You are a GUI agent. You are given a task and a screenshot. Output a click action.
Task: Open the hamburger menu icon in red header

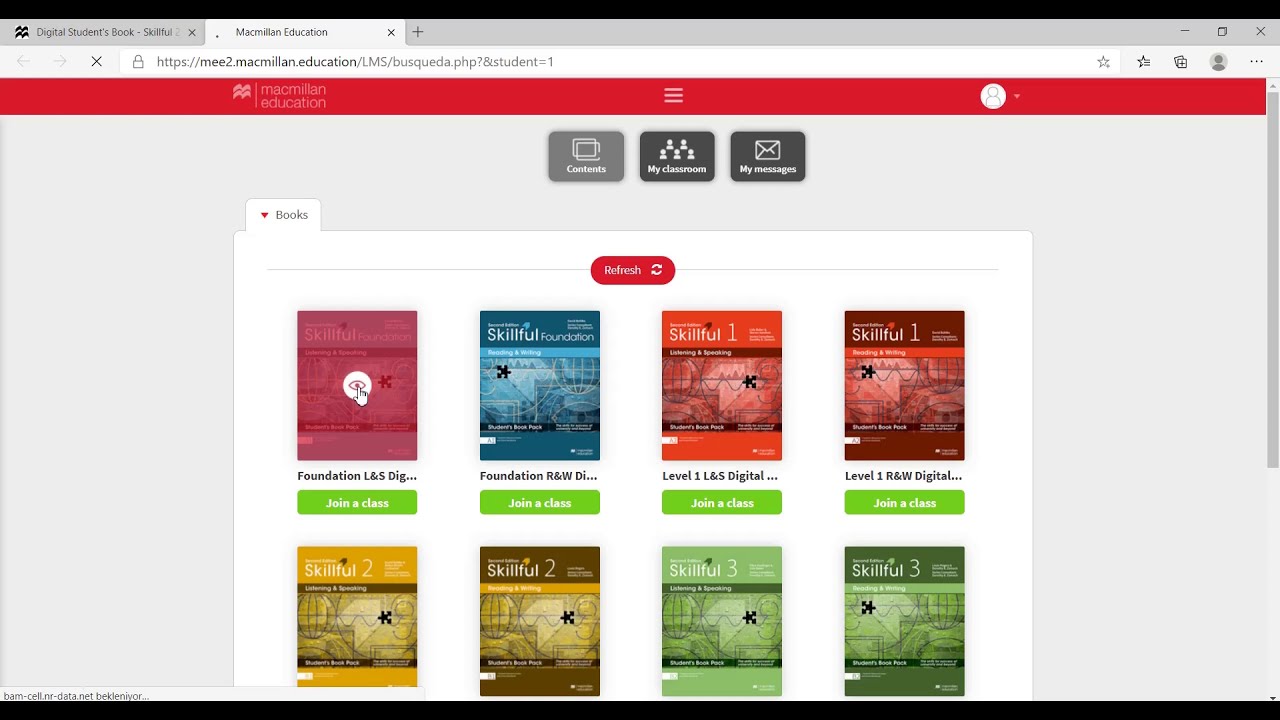point(673,96)
